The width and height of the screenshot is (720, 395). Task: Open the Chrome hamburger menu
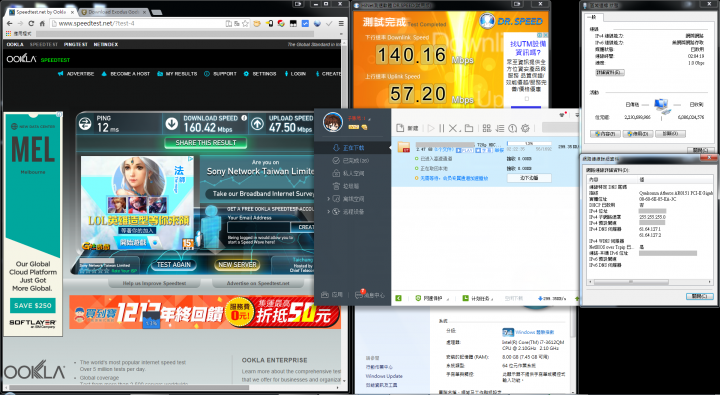click(x=341, y=23)
